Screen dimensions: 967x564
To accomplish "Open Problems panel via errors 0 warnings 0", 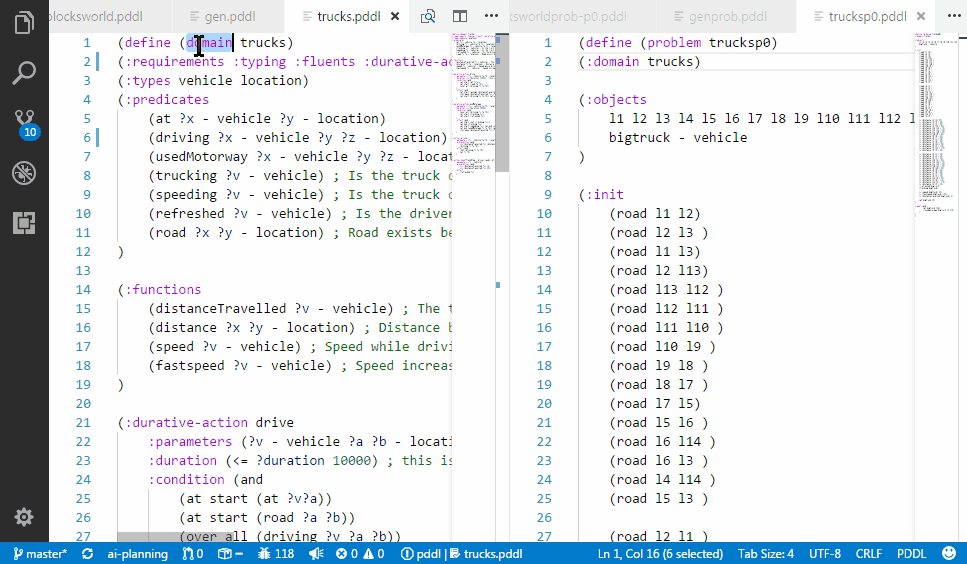I will [360, 554].
